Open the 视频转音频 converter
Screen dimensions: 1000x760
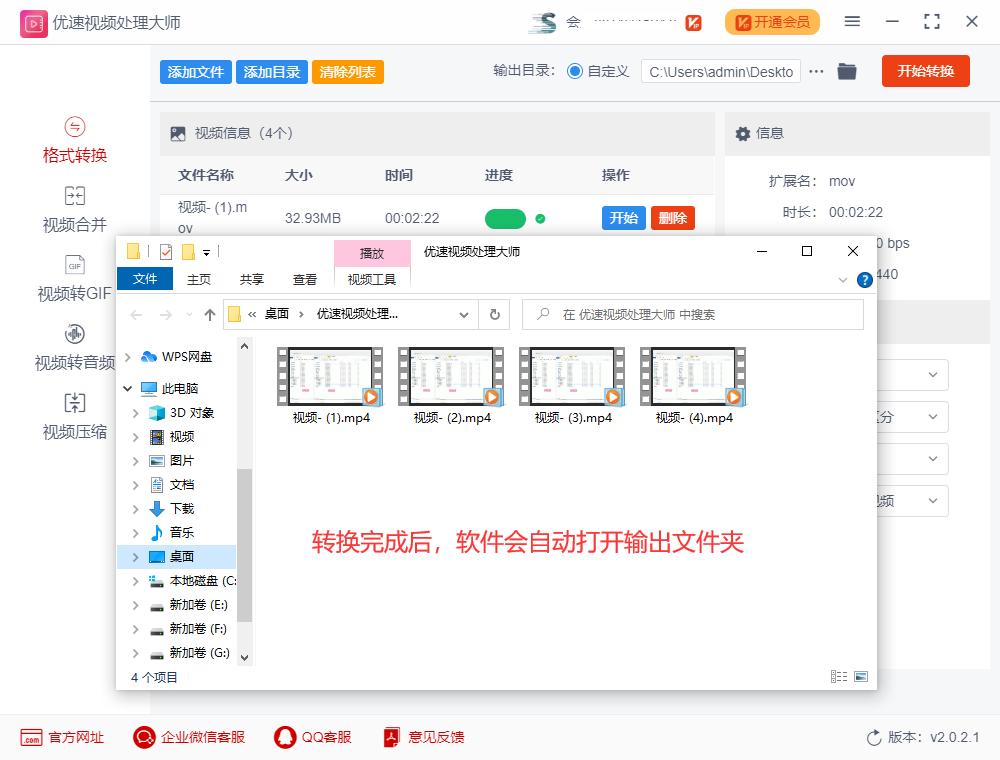(74, 361)
